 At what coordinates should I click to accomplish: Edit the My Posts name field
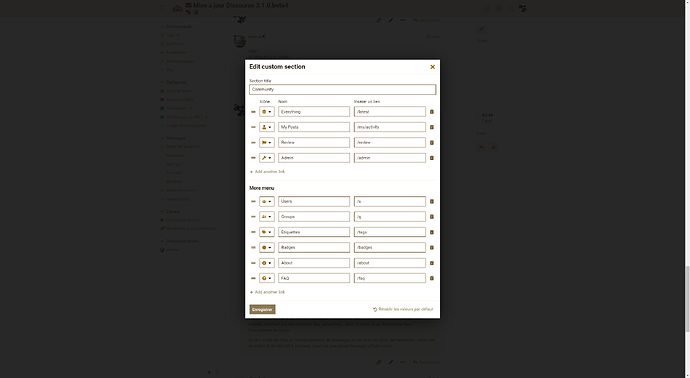314,127
